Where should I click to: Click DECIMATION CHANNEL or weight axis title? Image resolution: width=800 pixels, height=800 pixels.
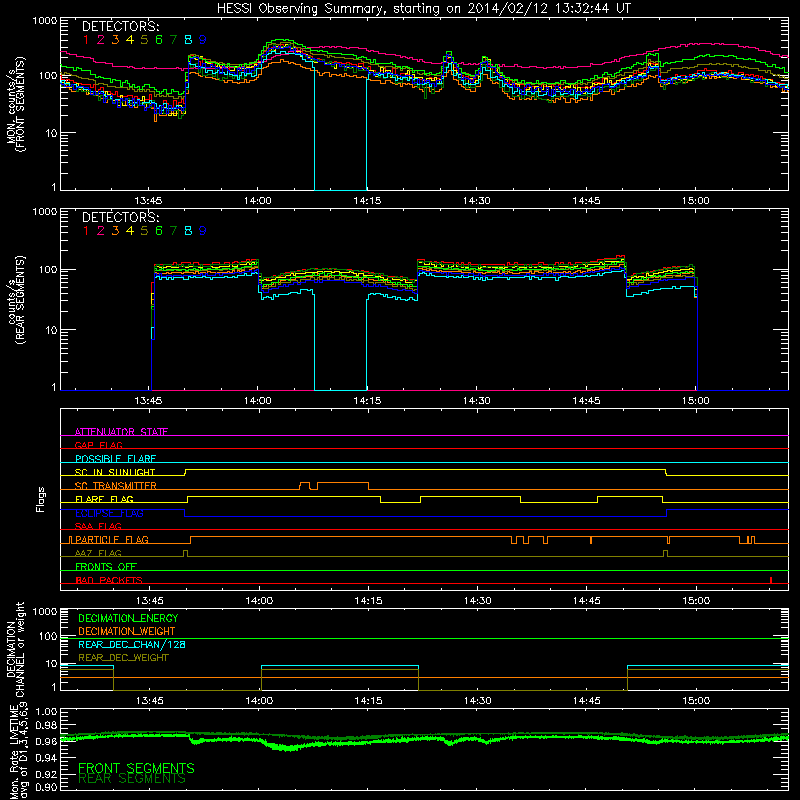[x=15, y=649]
